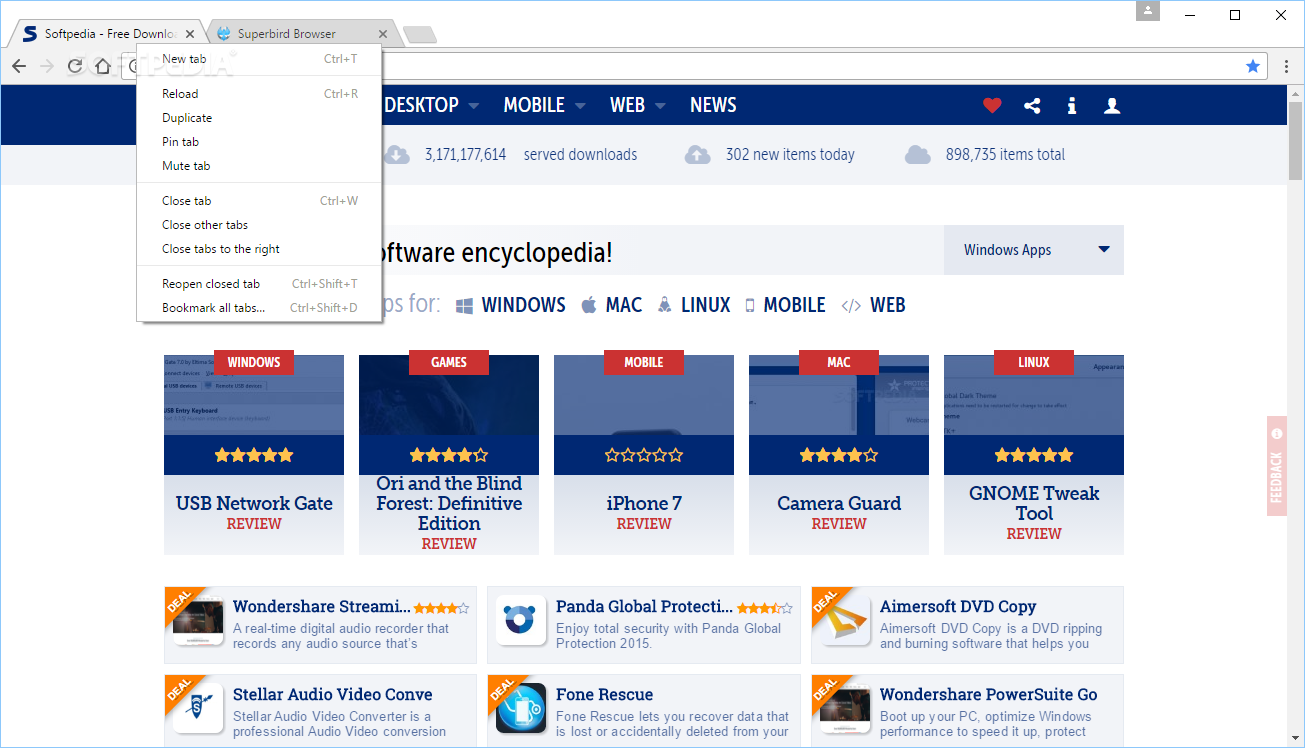
Task: Click the Apple logo icon beside MAC
Action: pyautogui.click(x=589, y=305)
